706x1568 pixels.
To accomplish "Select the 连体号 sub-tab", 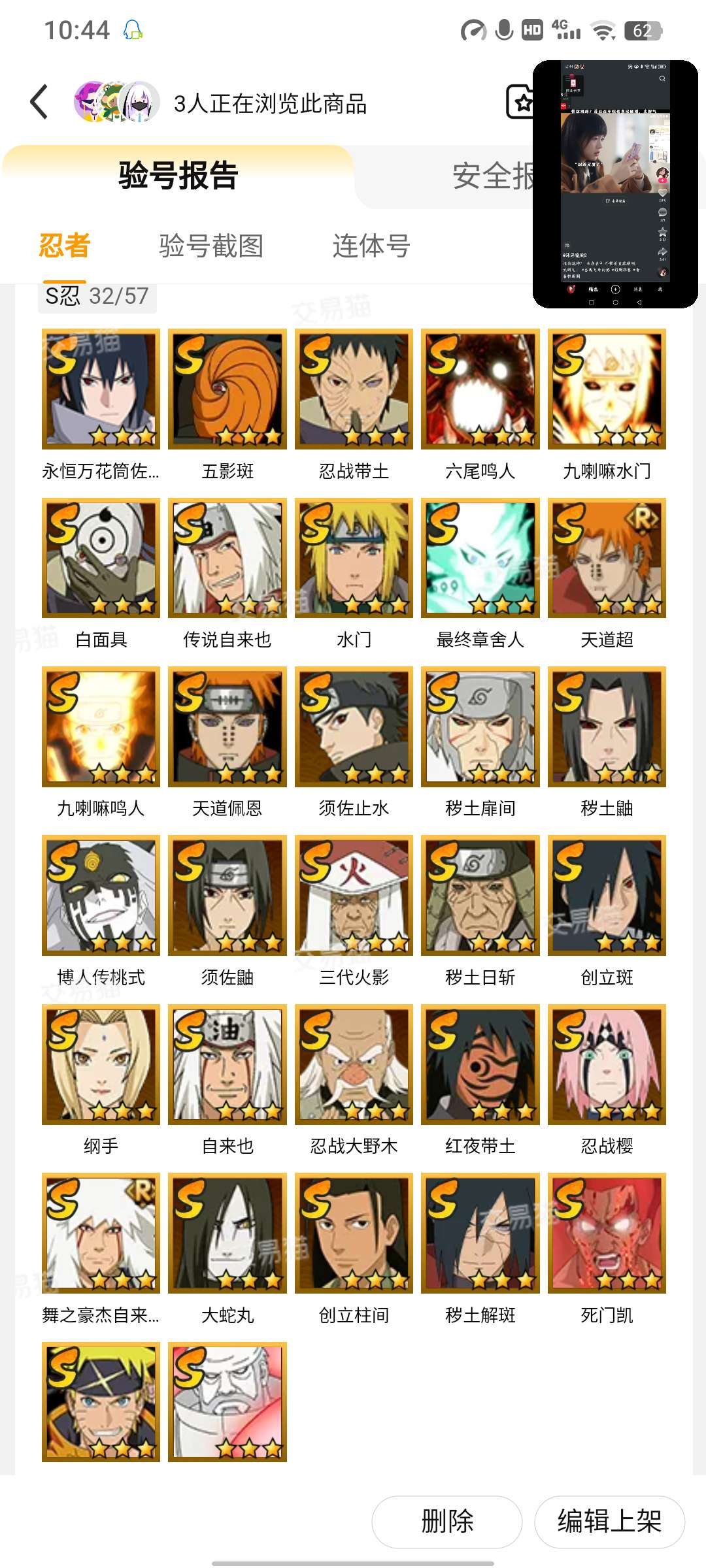I will point(371,246).
